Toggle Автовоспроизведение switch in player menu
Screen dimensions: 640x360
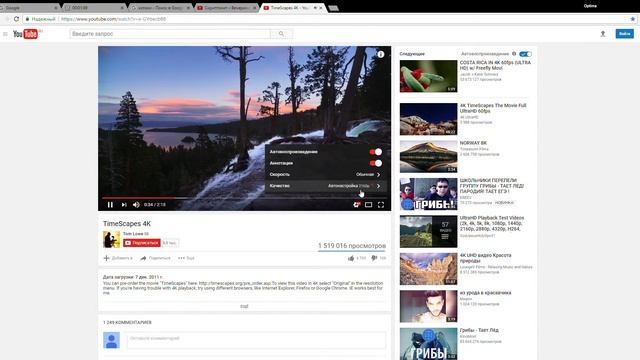click(x=376, y=152)
